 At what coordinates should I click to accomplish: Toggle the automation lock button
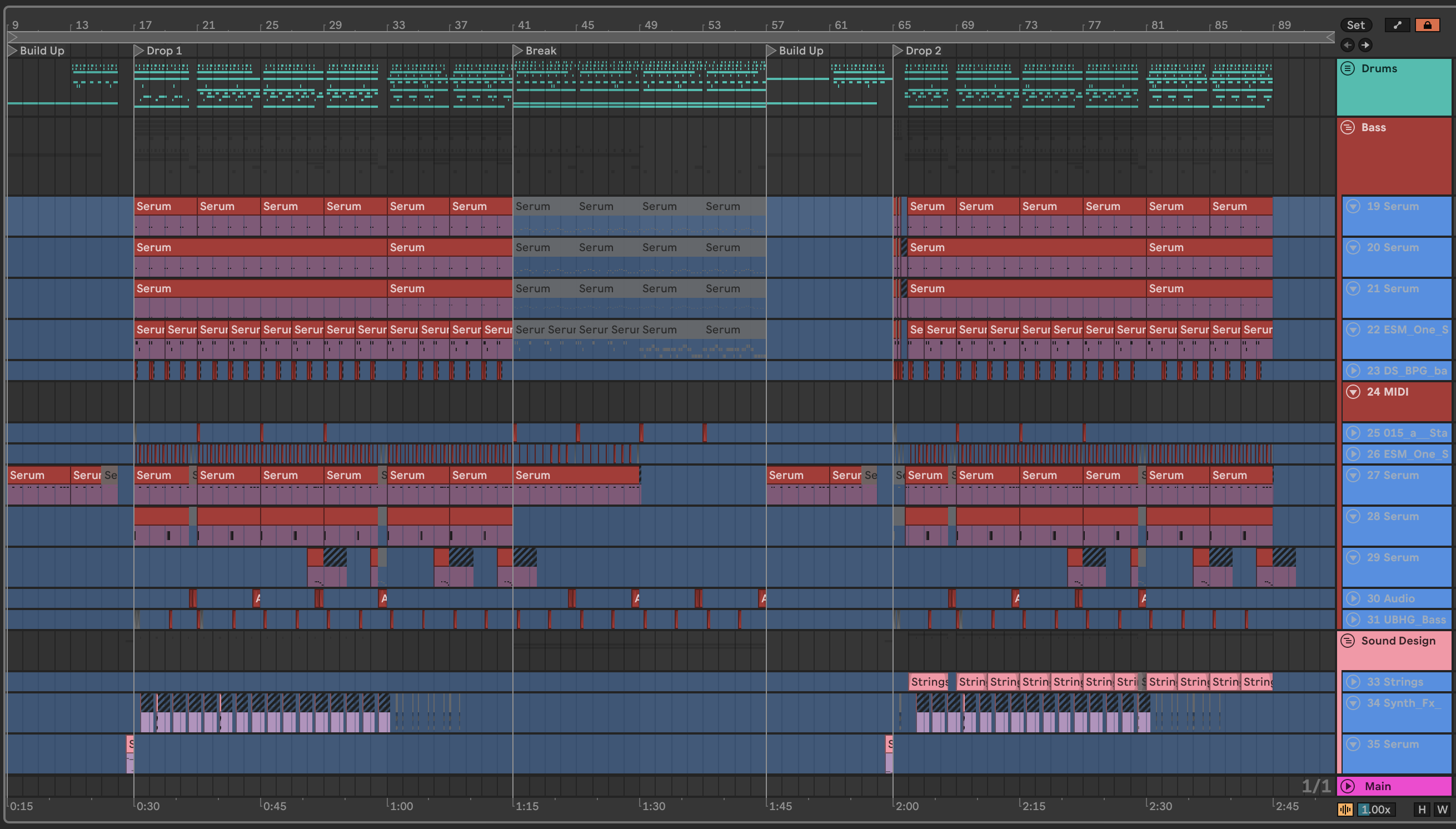tap(1427, 25)
